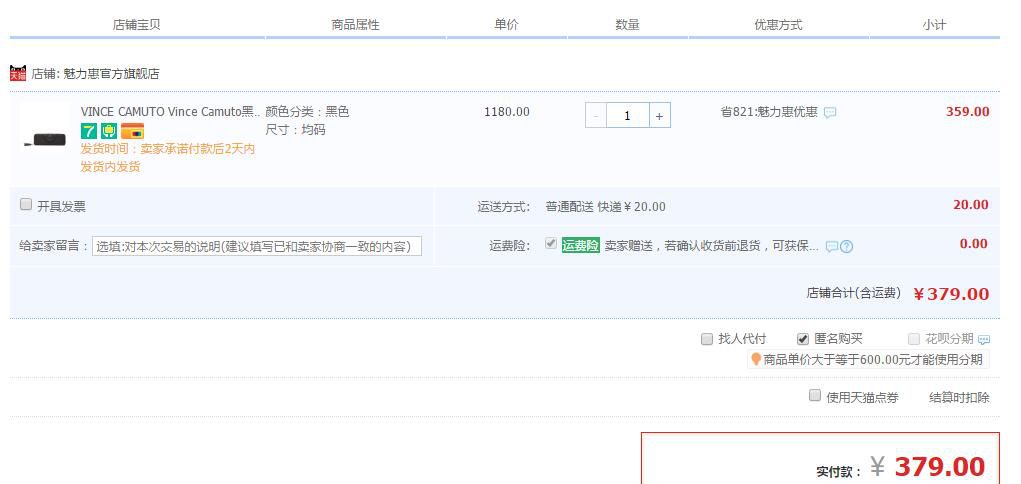Click the question mark help icon for 运费险
Image resolution: width=1021 pixels, height=484 pixels.
(x=847, y=247)
